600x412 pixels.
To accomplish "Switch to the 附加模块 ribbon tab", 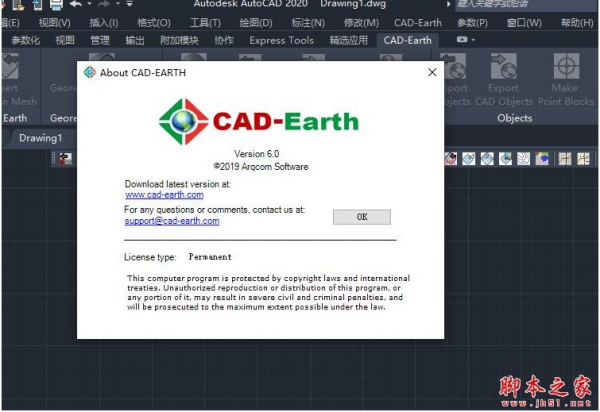I will click(179, 40).
